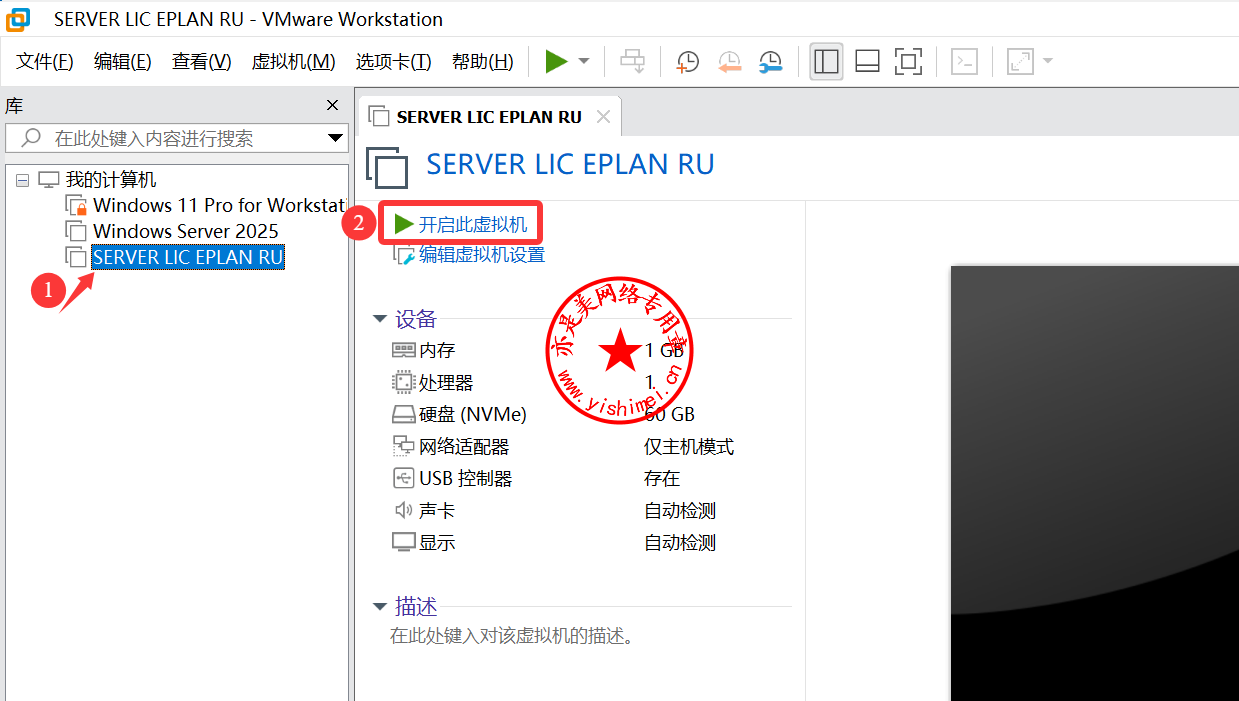Toggle the library sidebar view

(826, 62)
